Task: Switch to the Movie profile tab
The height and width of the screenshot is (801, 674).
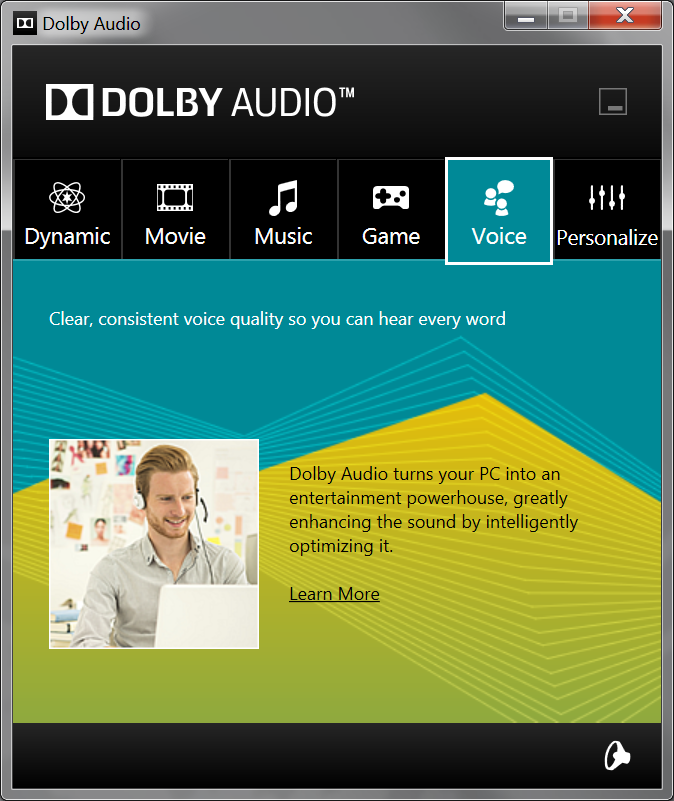Action: (x=175, y=209)
